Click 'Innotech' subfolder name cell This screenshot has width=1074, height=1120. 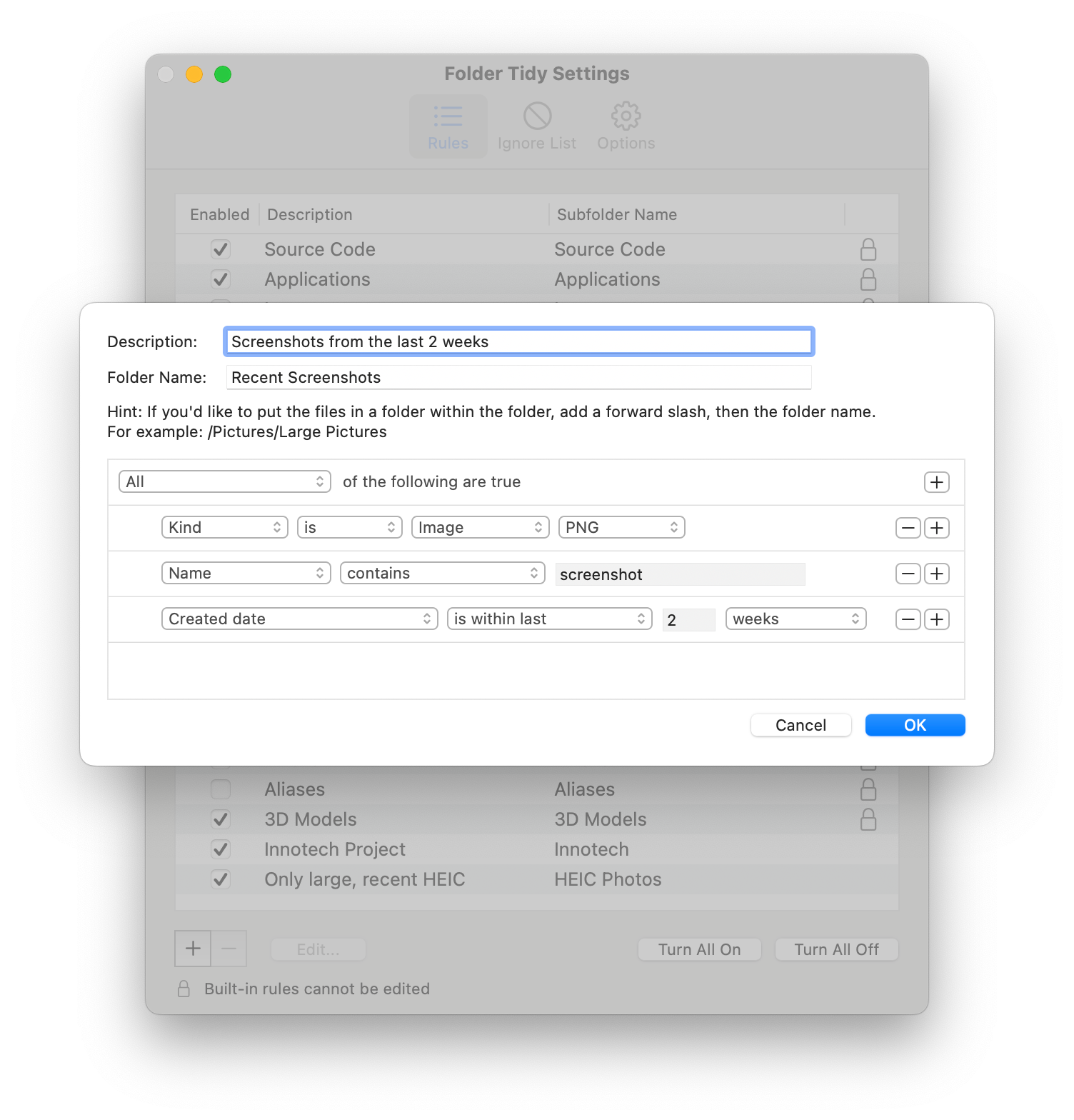point(592,849)
